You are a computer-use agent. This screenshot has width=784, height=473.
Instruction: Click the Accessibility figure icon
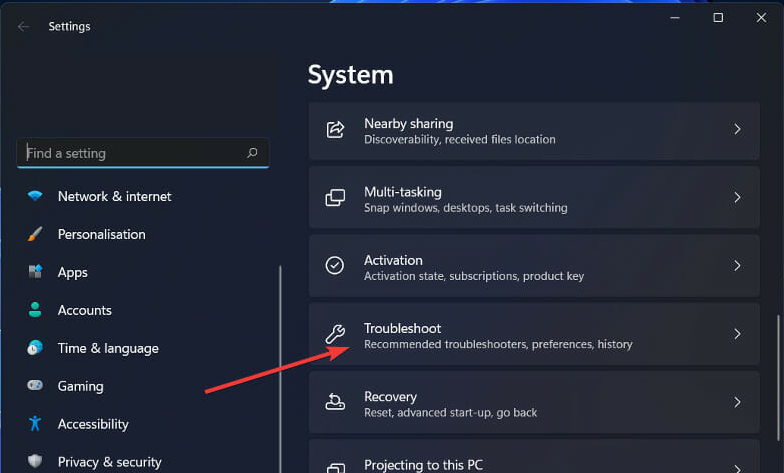pos(35,424)
